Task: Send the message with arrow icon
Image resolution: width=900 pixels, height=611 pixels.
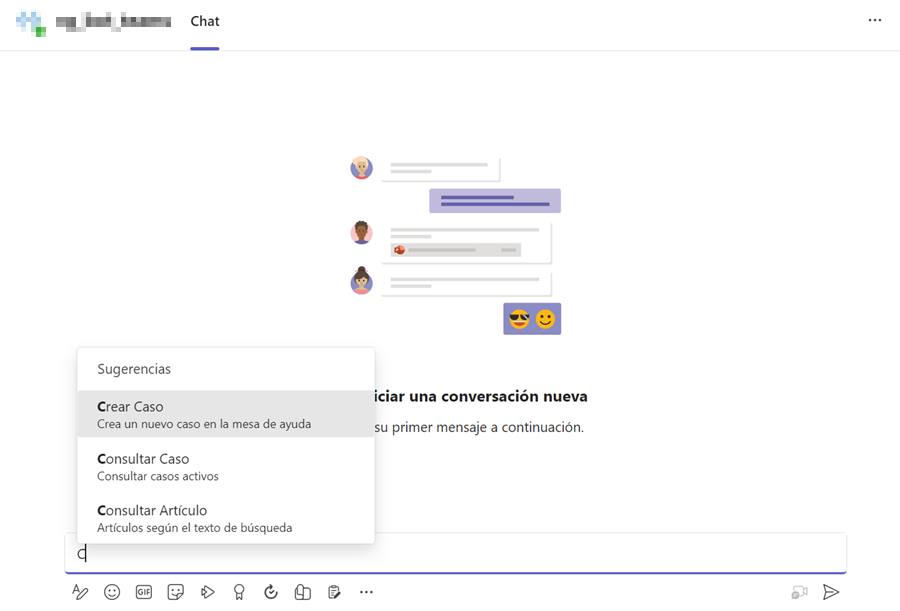Action: [x=830, y=592]
